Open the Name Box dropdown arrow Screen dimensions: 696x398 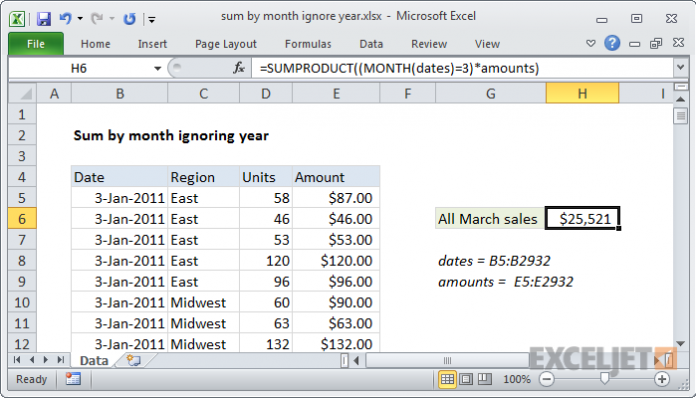coord(158,68)
